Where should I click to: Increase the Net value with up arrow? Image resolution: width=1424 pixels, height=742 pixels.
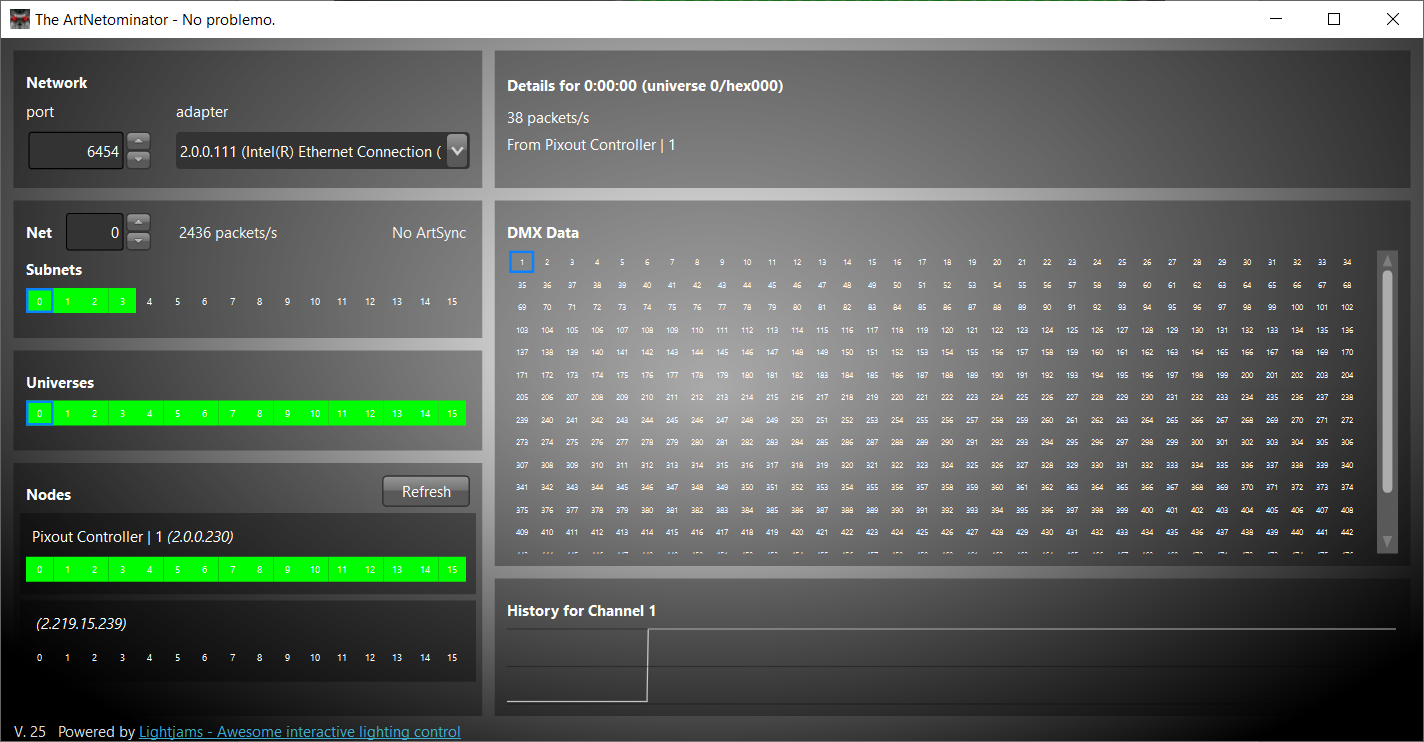click(139, 223)
